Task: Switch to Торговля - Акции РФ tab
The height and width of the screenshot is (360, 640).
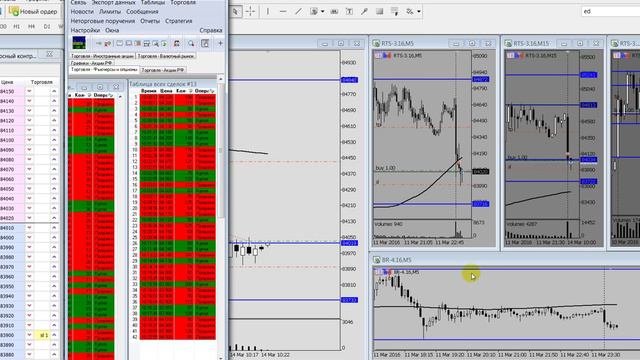Action: 163,70
